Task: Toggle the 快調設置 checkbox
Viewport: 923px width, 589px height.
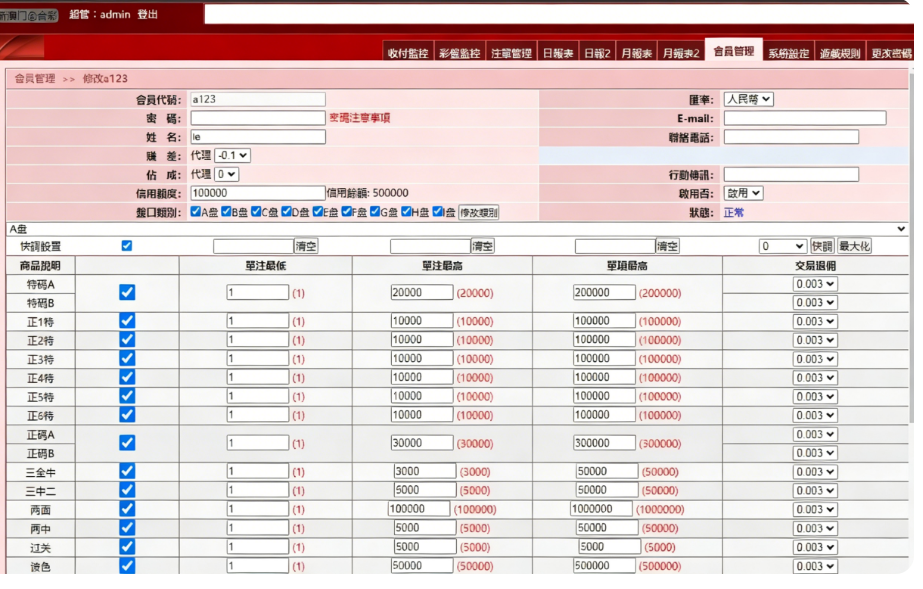Action: click(127, 246)
